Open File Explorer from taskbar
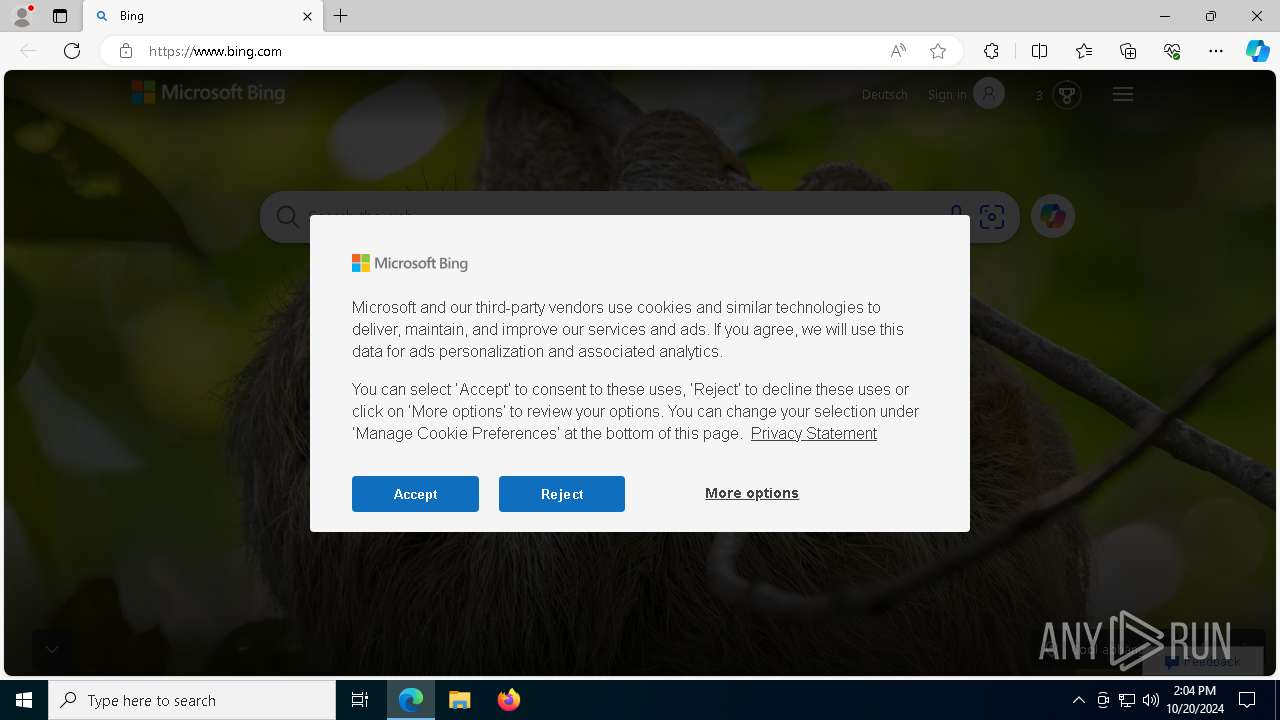Image resolution: width=1280 pixels, height=720 pixels. click(x=459, y=700)
